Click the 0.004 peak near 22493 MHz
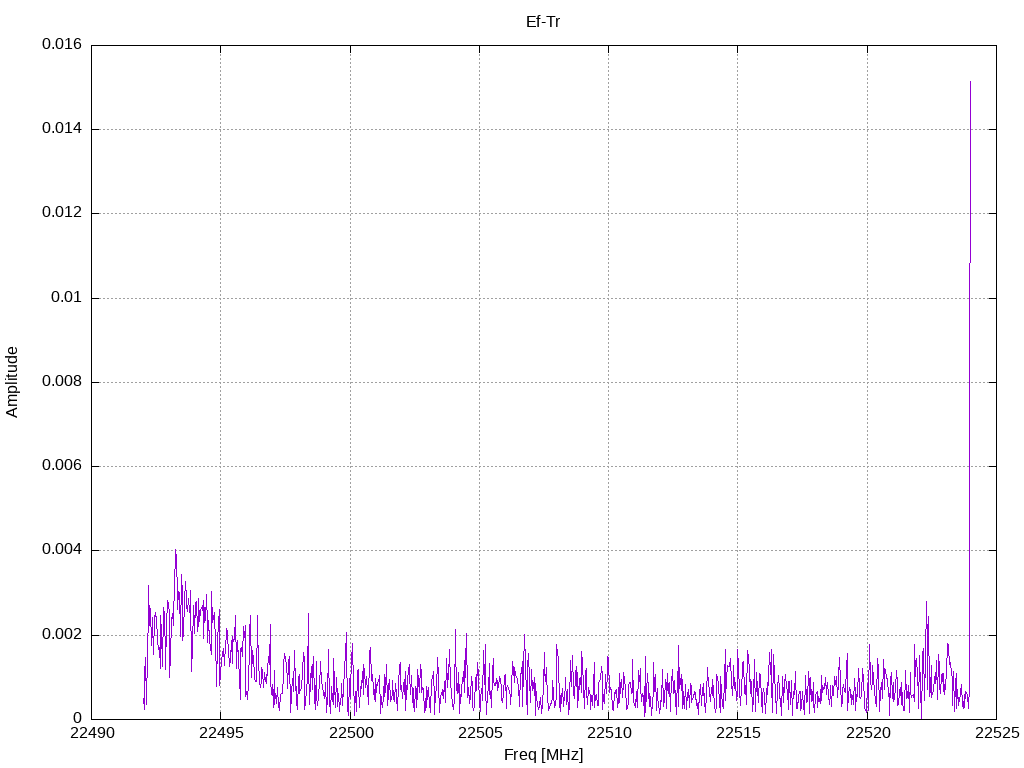The width and height of the screenshot is (1024, 768). click(x=176, y=551)
